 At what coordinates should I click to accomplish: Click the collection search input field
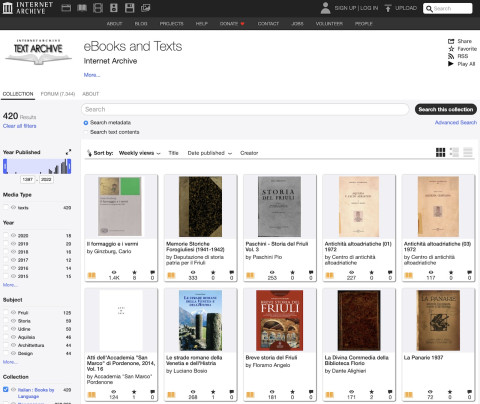pos(245,109)
